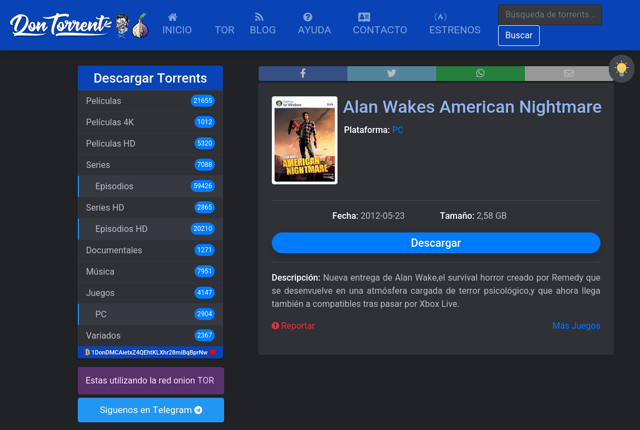Open Juegos category
The height and width of the screenshot is (430, 640).
(150, 293)
